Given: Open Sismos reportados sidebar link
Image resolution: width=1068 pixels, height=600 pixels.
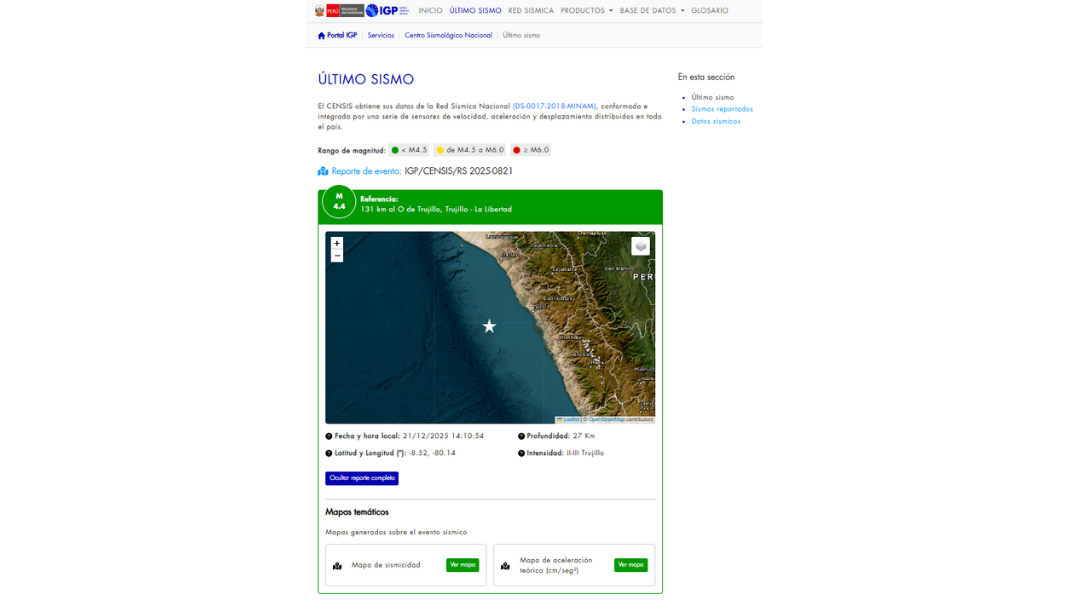Looking at the screenshot, I should pyautogui.click(x=722, y=109).
